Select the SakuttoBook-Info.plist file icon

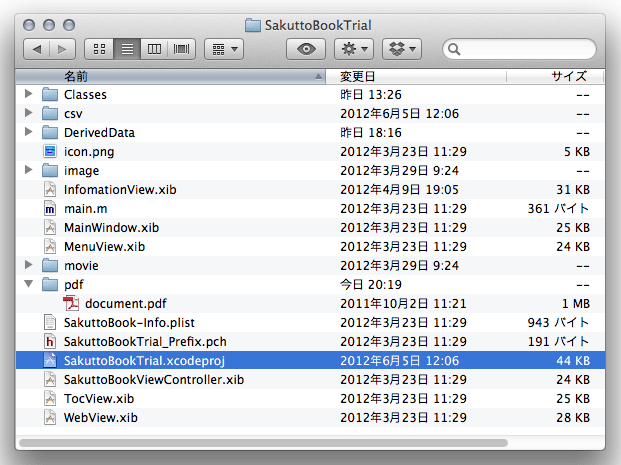click(50, 322)
